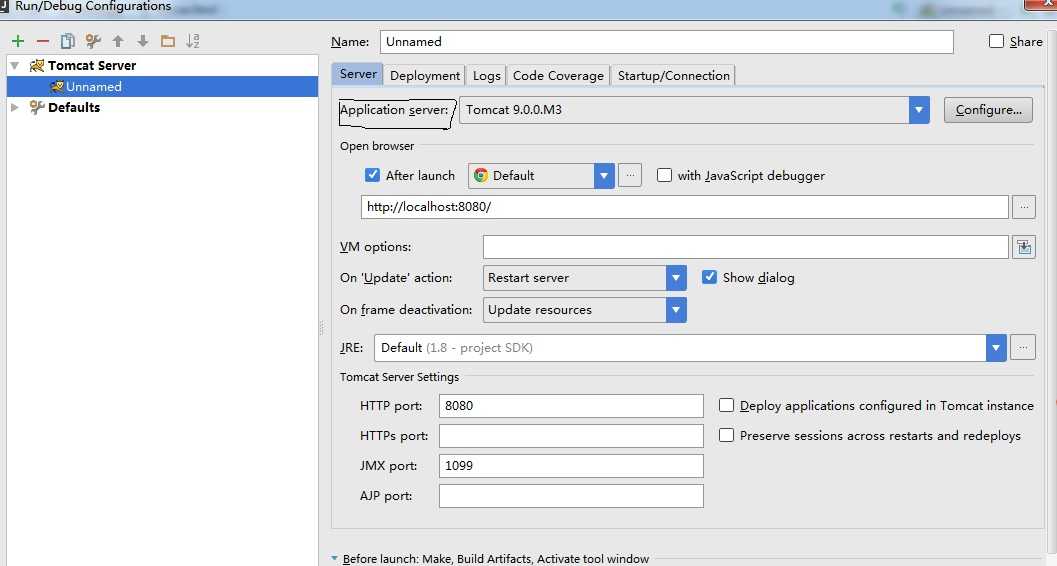Switch to the Logs tab
This screenshot has width=1057, height=566.
486,75
